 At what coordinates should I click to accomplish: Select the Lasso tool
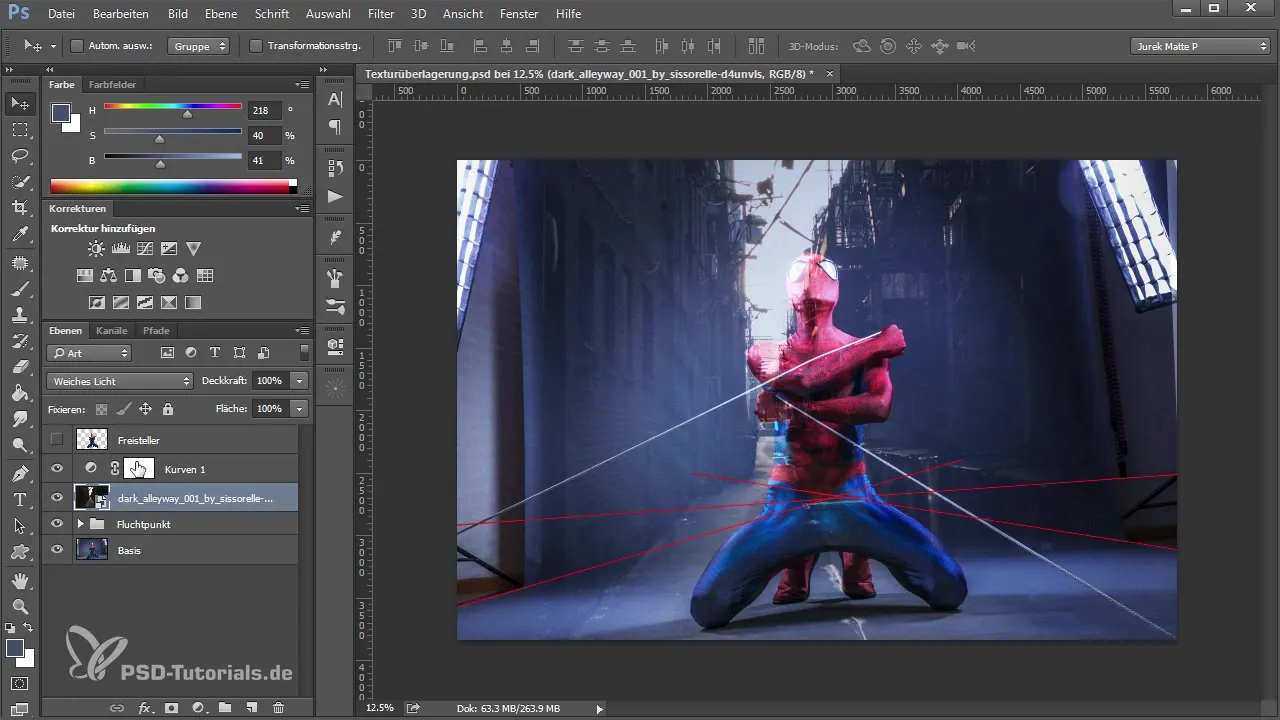19,155
